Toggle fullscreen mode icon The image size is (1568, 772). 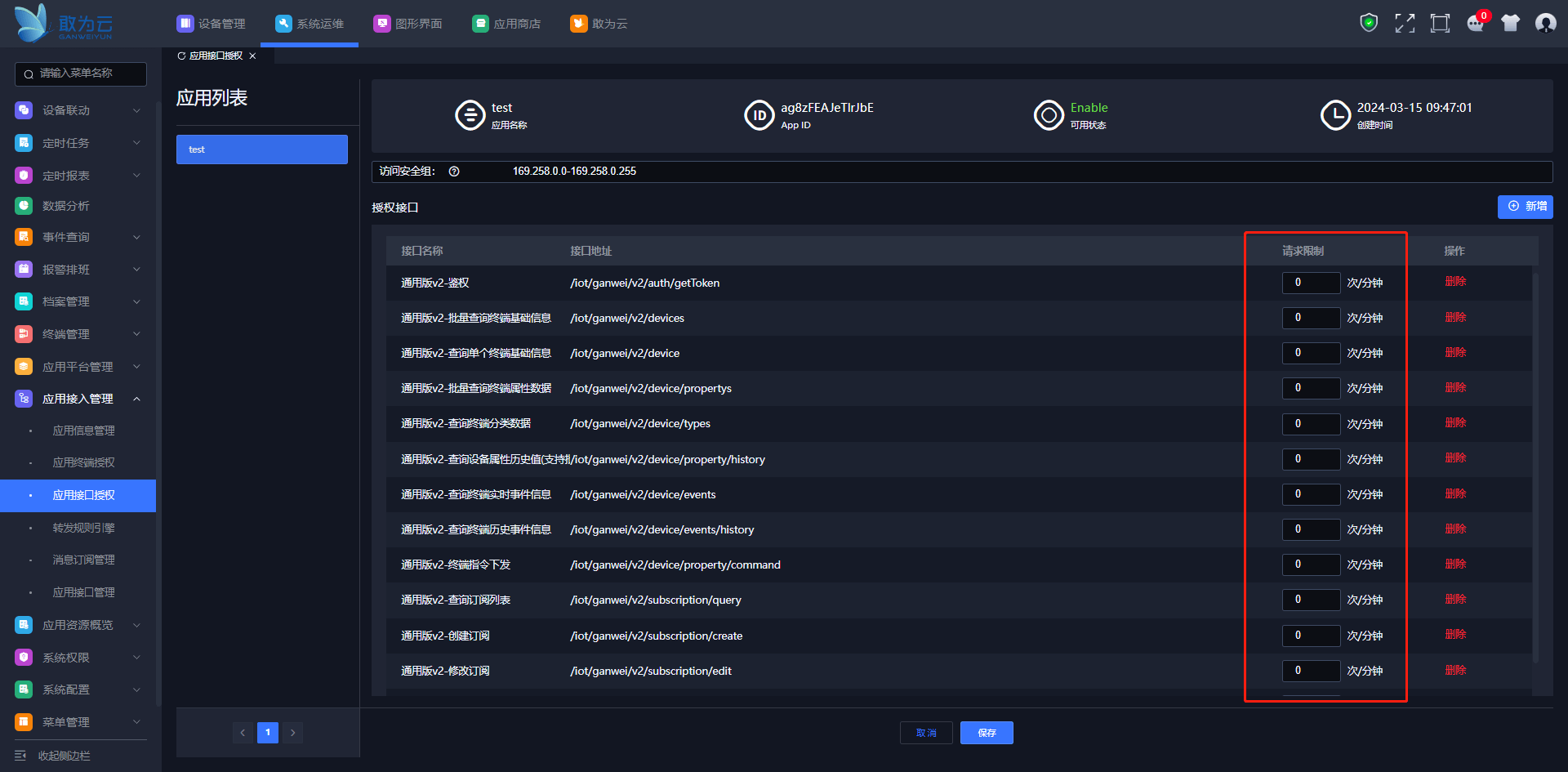point(1405,23)
